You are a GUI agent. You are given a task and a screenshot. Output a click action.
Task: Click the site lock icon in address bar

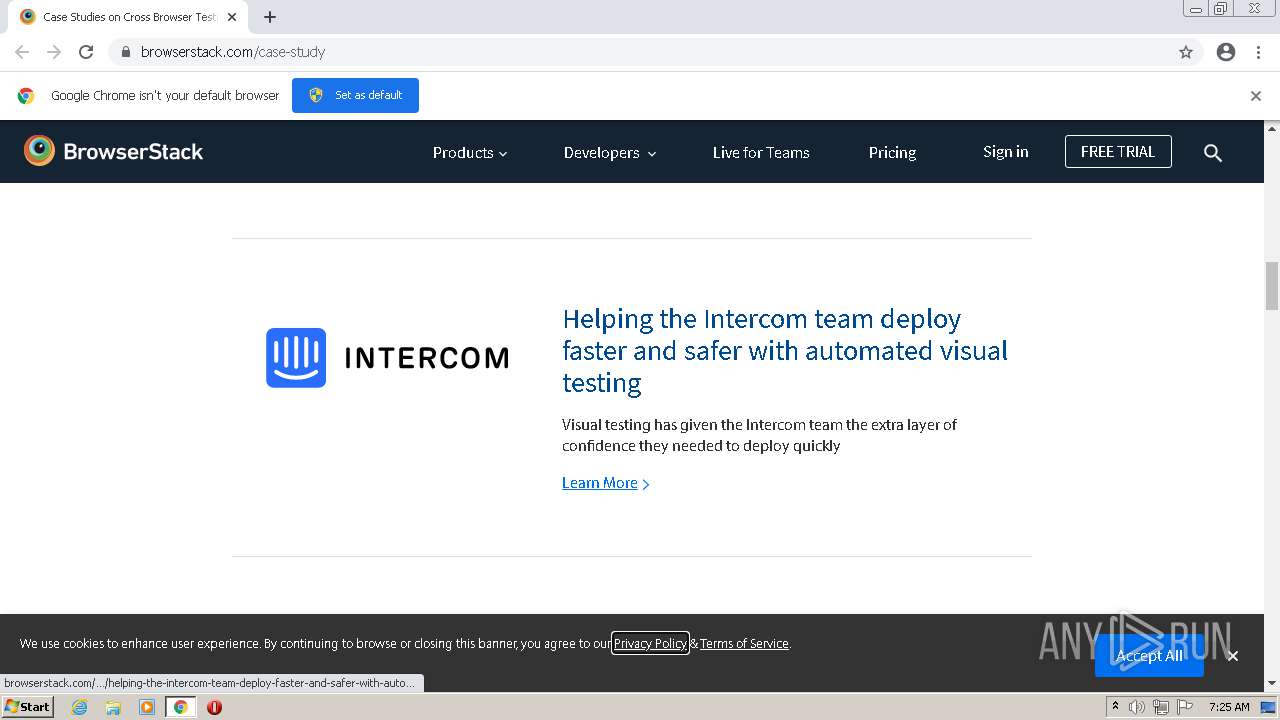pyautogui.click(x=125, y=52)
